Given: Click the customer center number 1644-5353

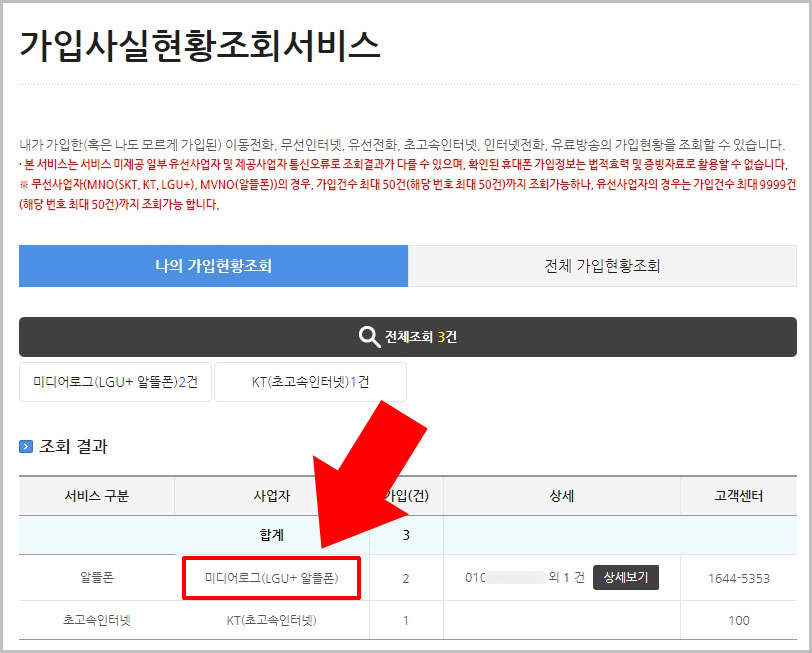Looking at the screenshot, I should pyautogui.click(x=738, y=578).
